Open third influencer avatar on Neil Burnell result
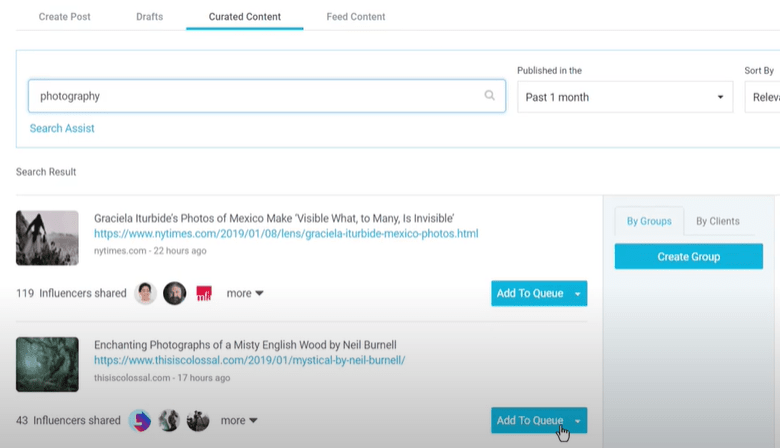 pos(198,421)
